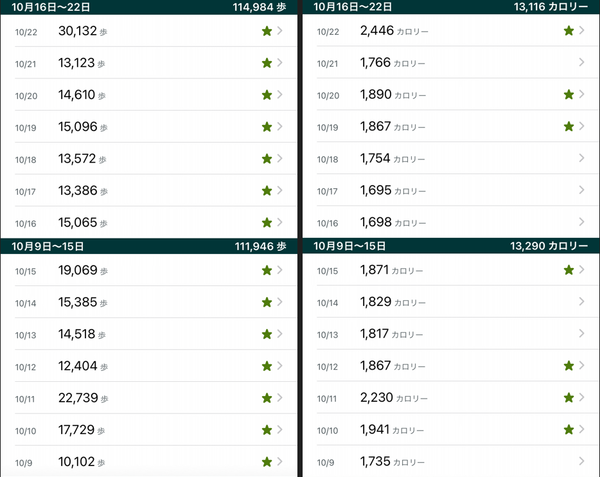600x477 pixels.
Task: Open the 15,096 steps entry
Action: [149, 127]
